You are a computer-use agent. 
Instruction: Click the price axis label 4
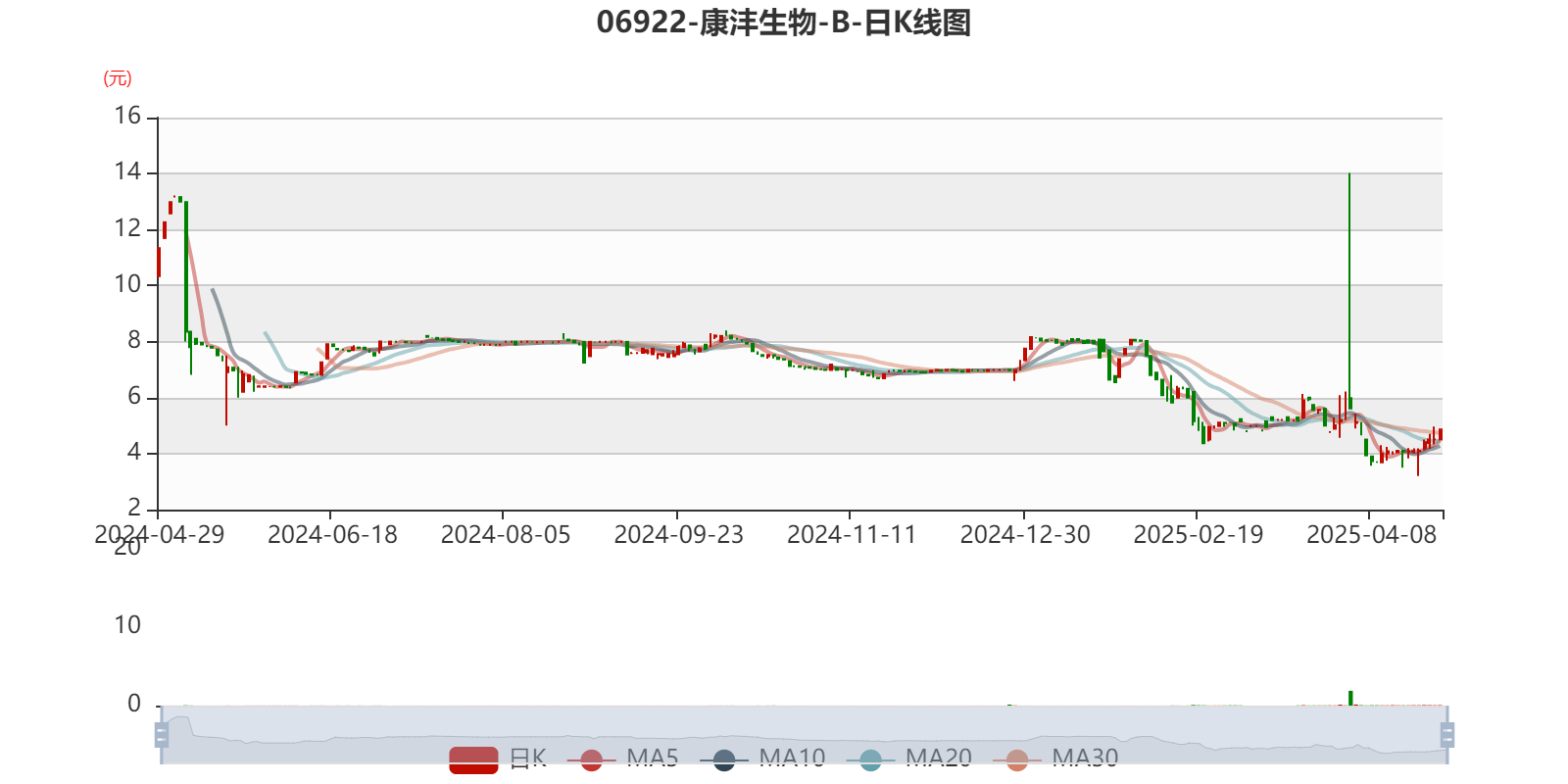(134, 452)
